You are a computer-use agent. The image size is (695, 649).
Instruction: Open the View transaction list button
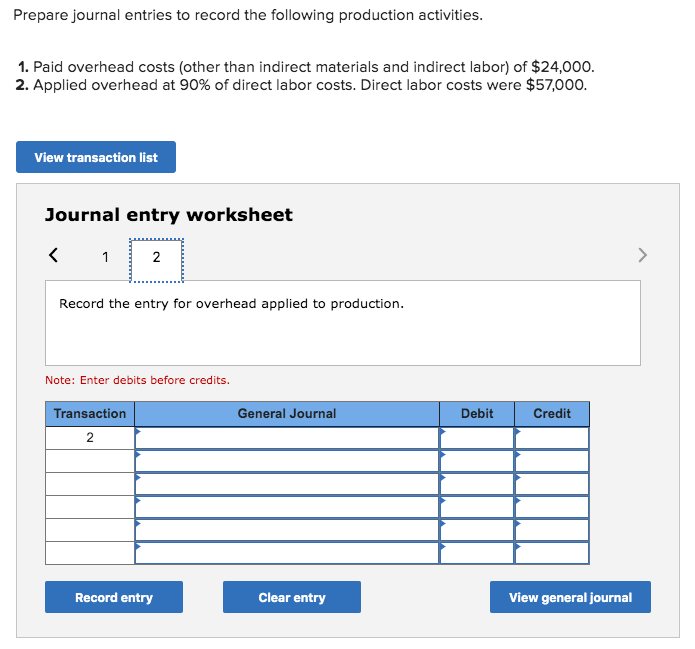tap(96, 157)
